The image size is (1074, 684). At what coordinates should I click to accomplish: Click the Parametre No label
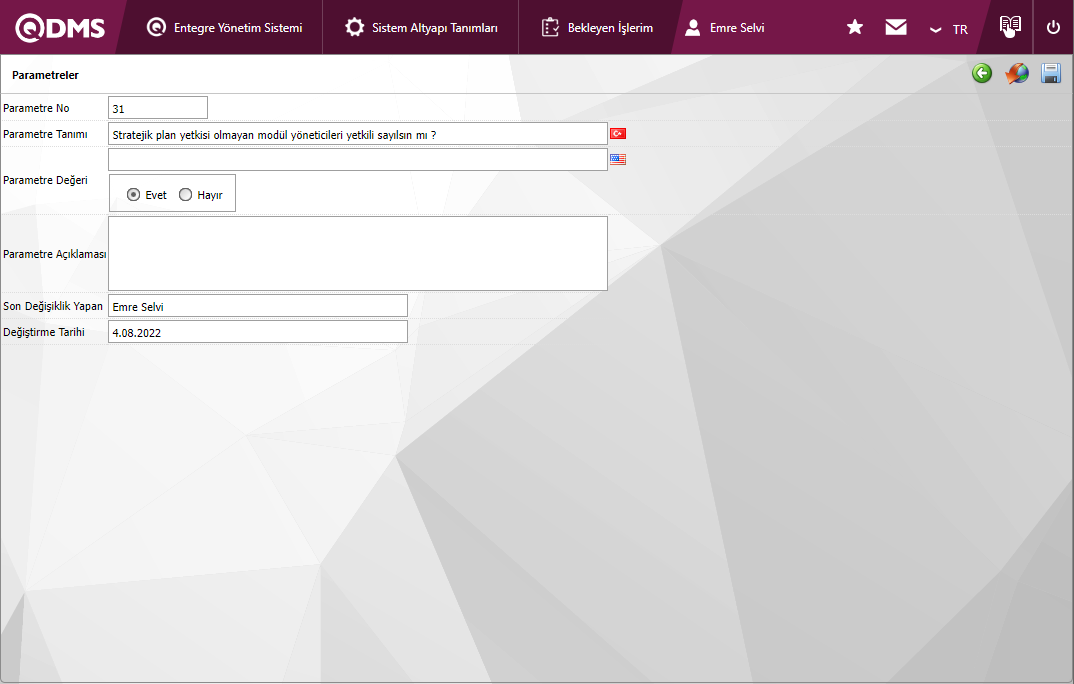36,108
